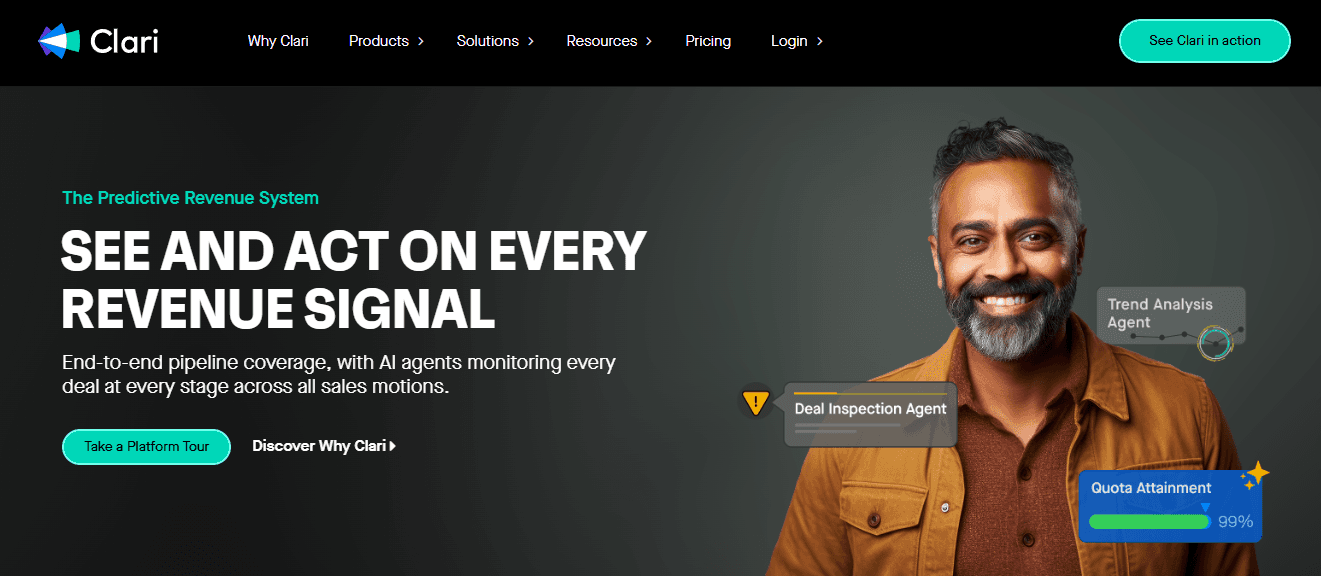Click the Take a Platform Tour button
The width and height of the screenshot is (1321, 576).
coord(147,446)
